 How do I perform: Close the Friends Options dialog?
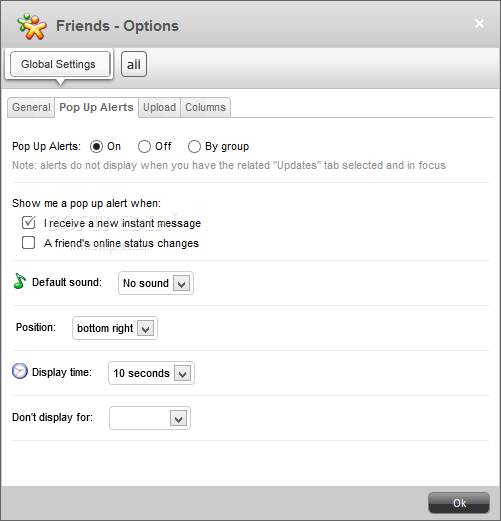(479, 23)
